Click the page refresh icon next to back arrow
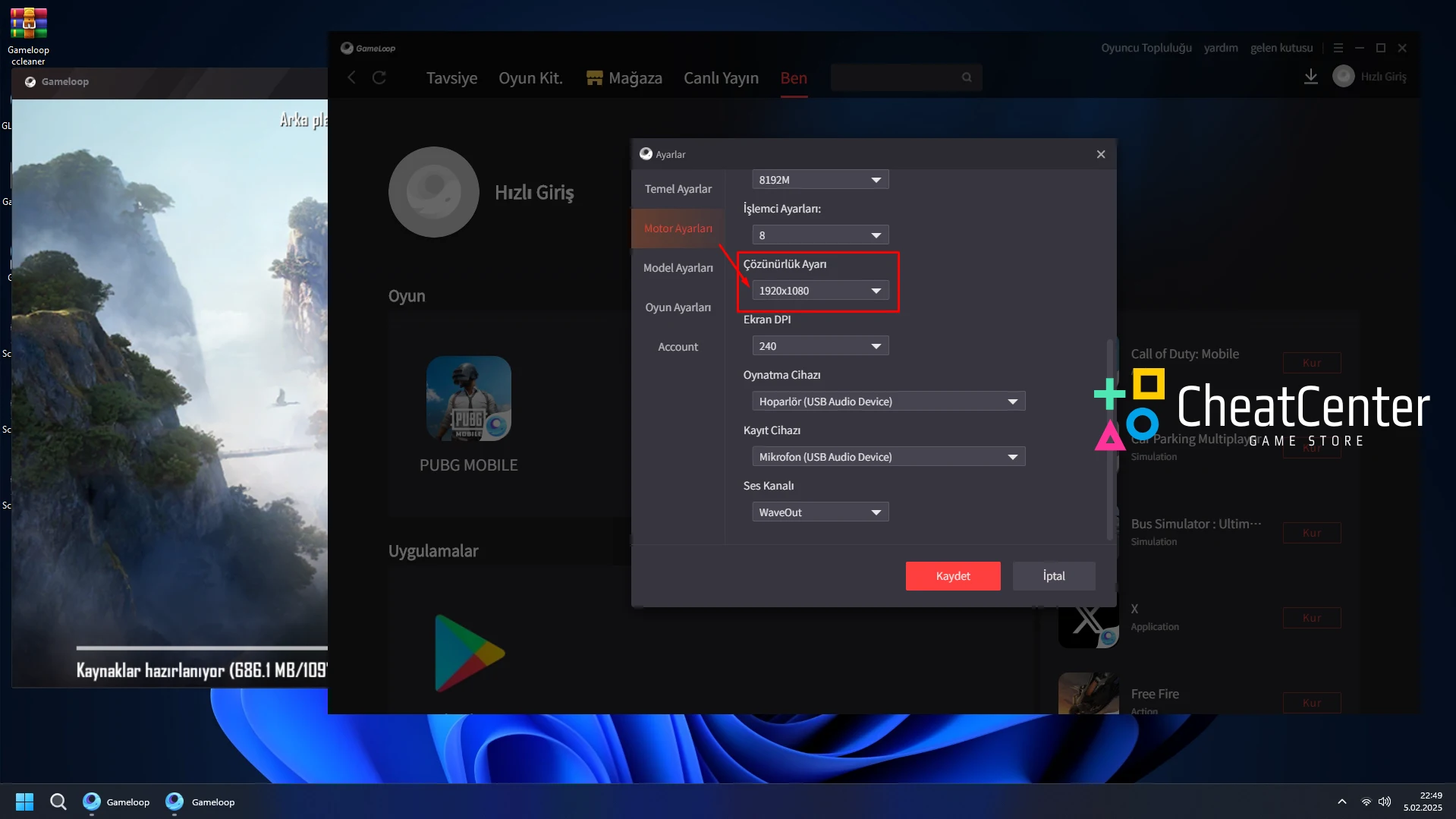Viewport: 1456px width, 819px height. 379,77
